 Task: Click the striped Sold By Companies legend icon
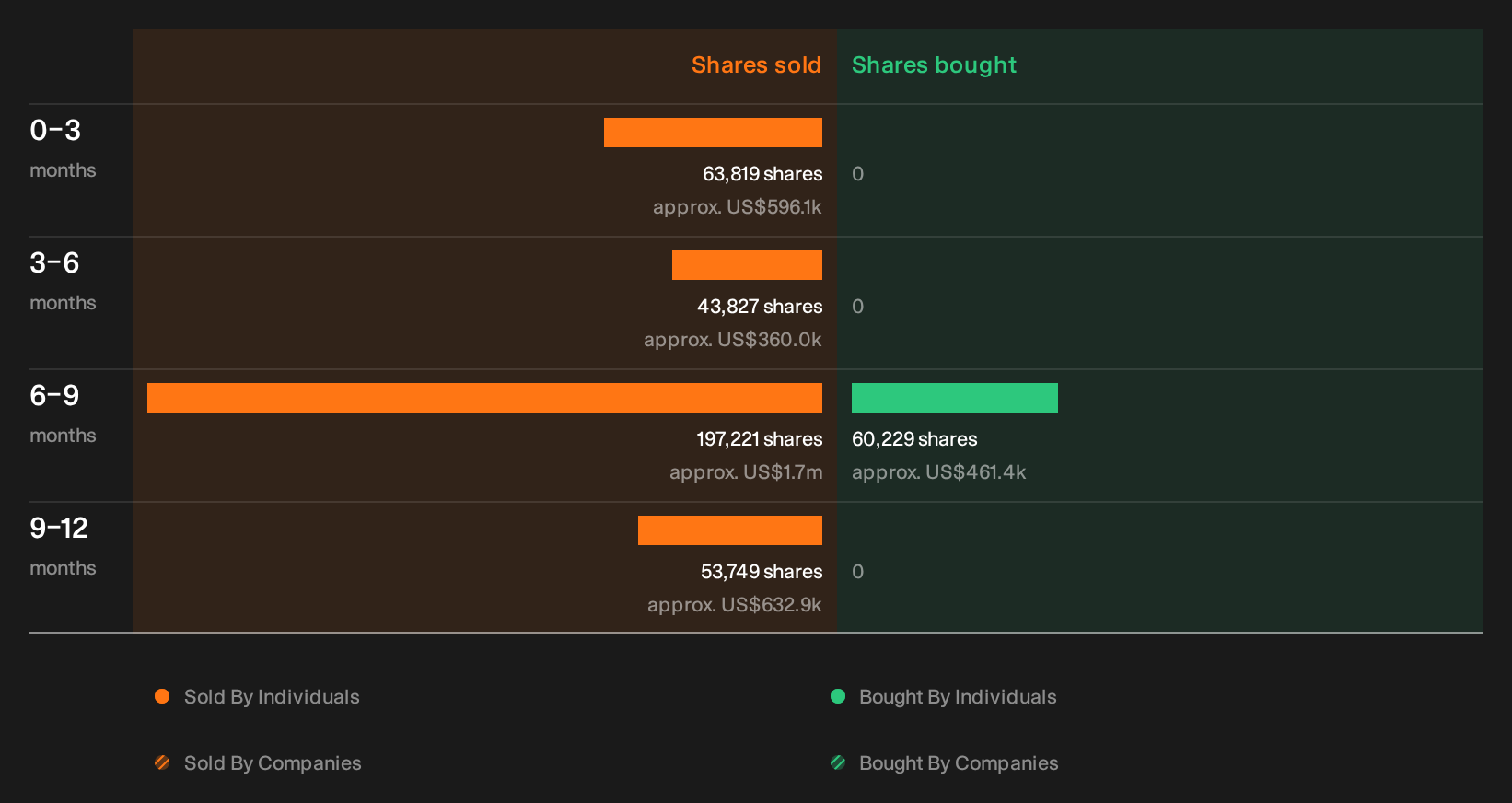point(162,762)
